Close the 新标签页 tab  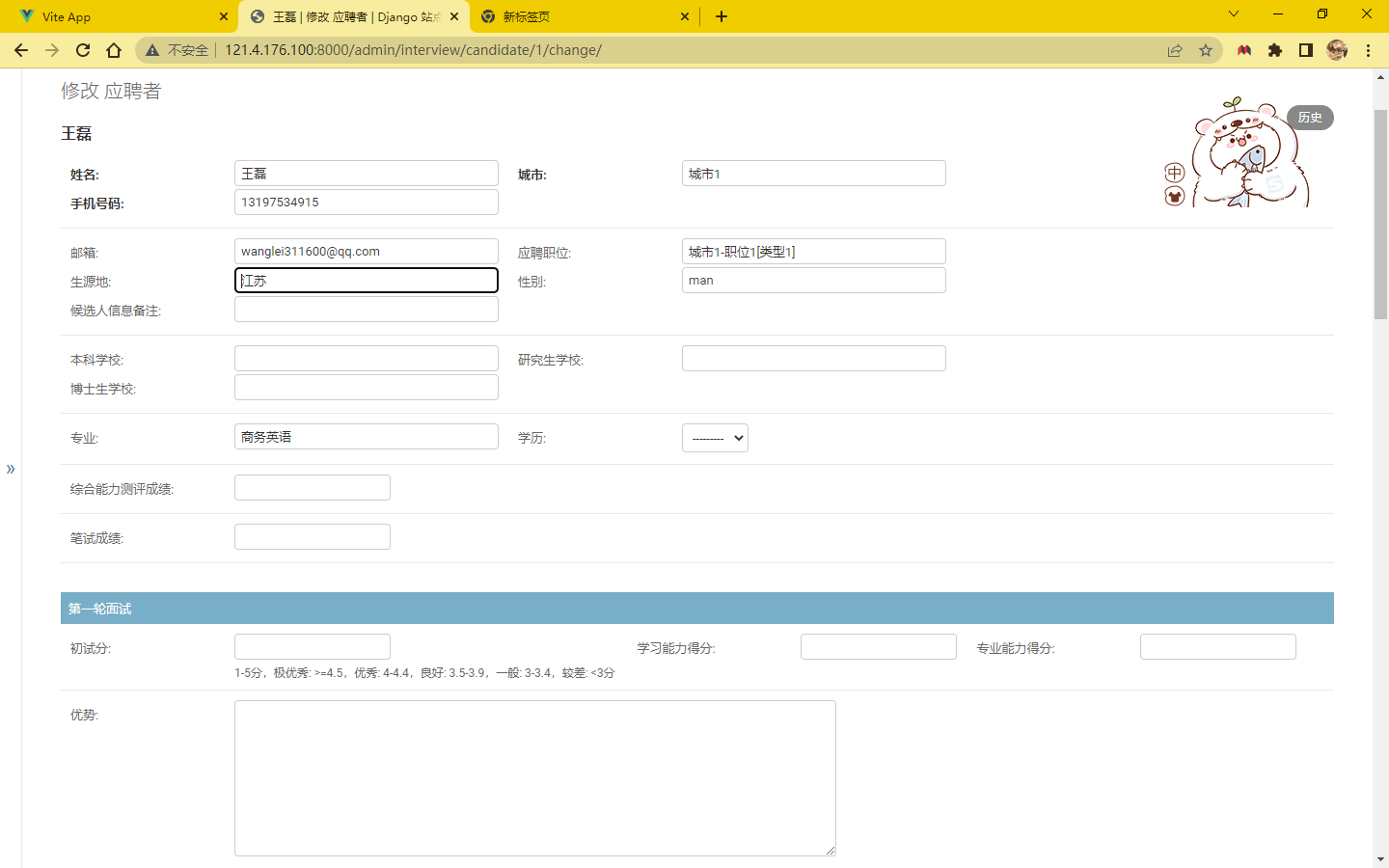click(x=685, y=16)
